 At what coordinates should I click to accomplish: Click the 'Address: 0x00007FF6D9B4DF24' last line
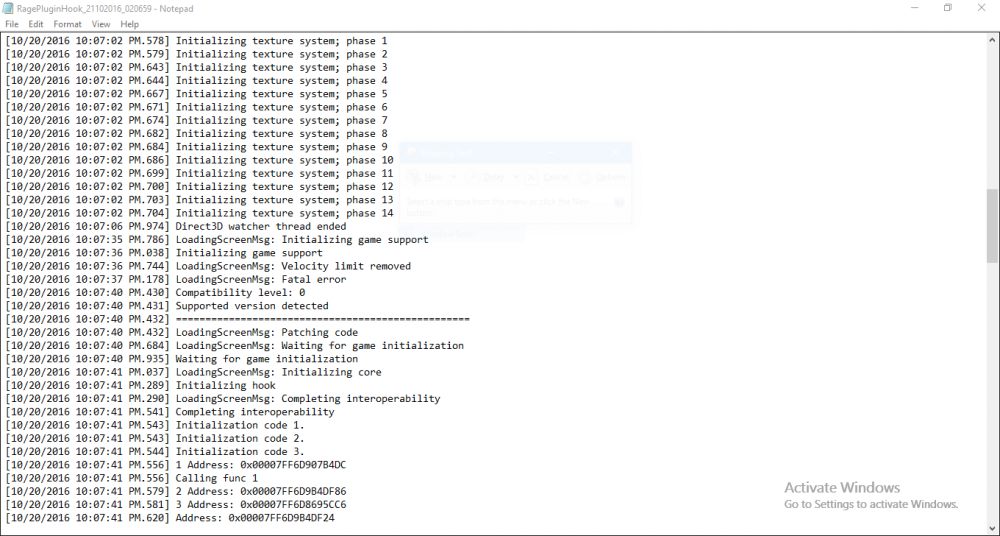(170, 518)
